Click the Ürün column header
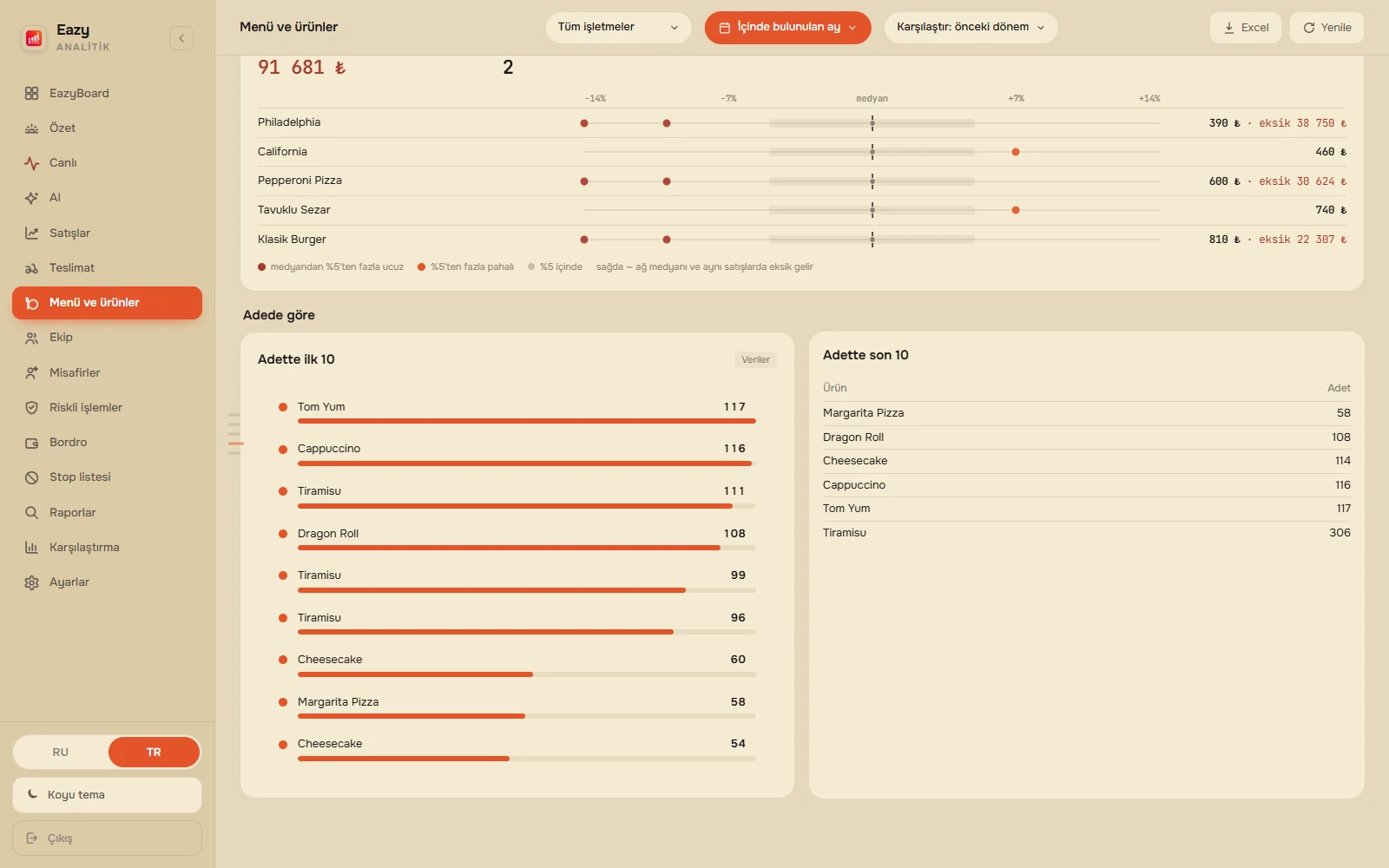The image size is (1389, 868). tap(834, 388)
